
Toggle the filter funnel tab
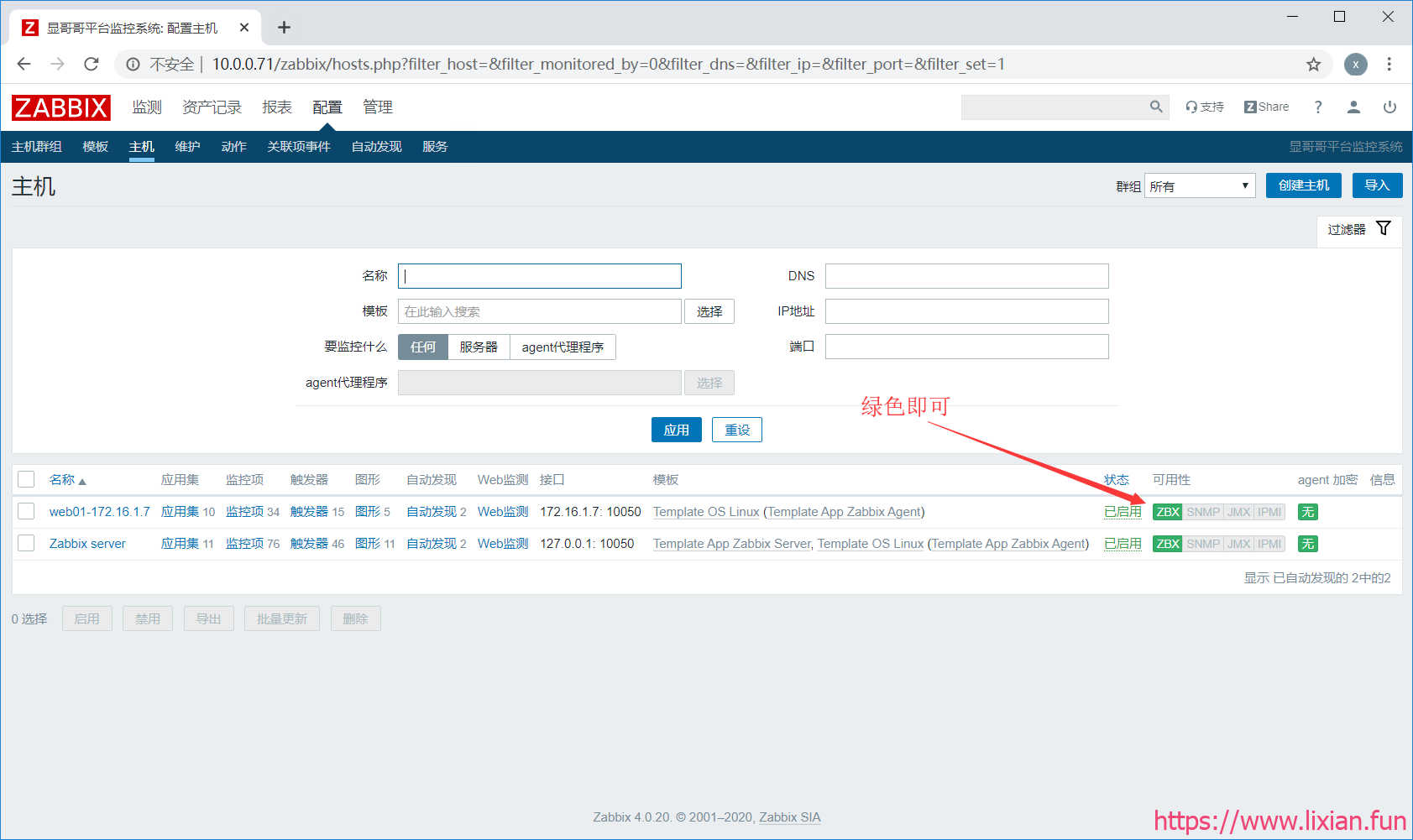pyautogui.click(x=1359, y=229)
